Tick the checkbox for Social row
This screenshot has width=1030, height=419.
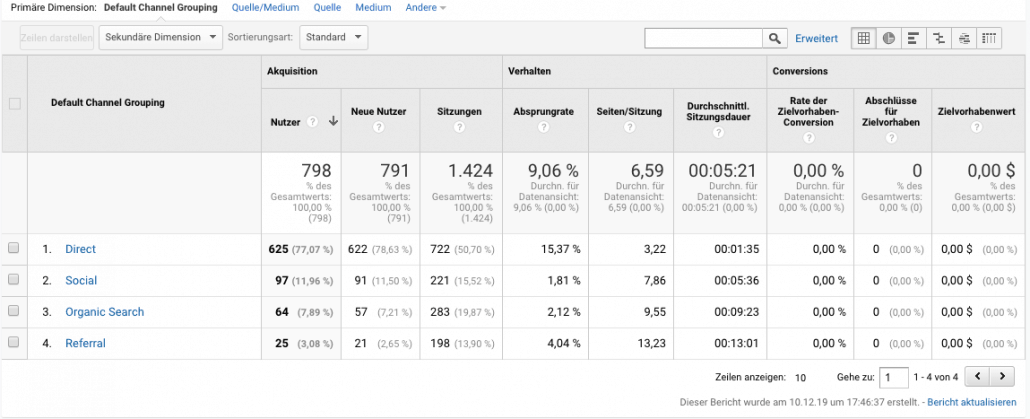[x=14, y=281]
